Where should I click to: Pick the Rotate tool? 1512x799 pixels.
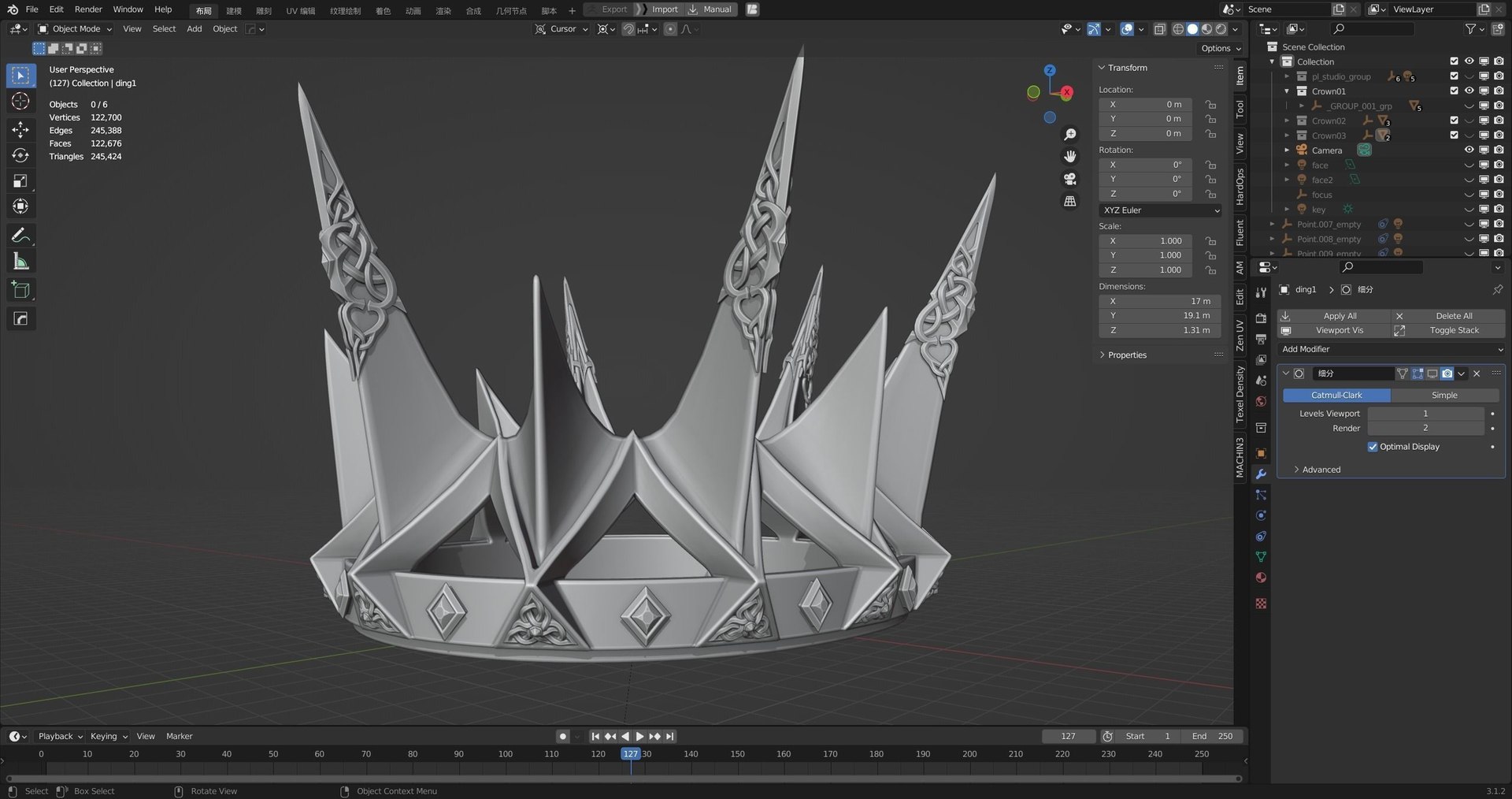(21, 155)
